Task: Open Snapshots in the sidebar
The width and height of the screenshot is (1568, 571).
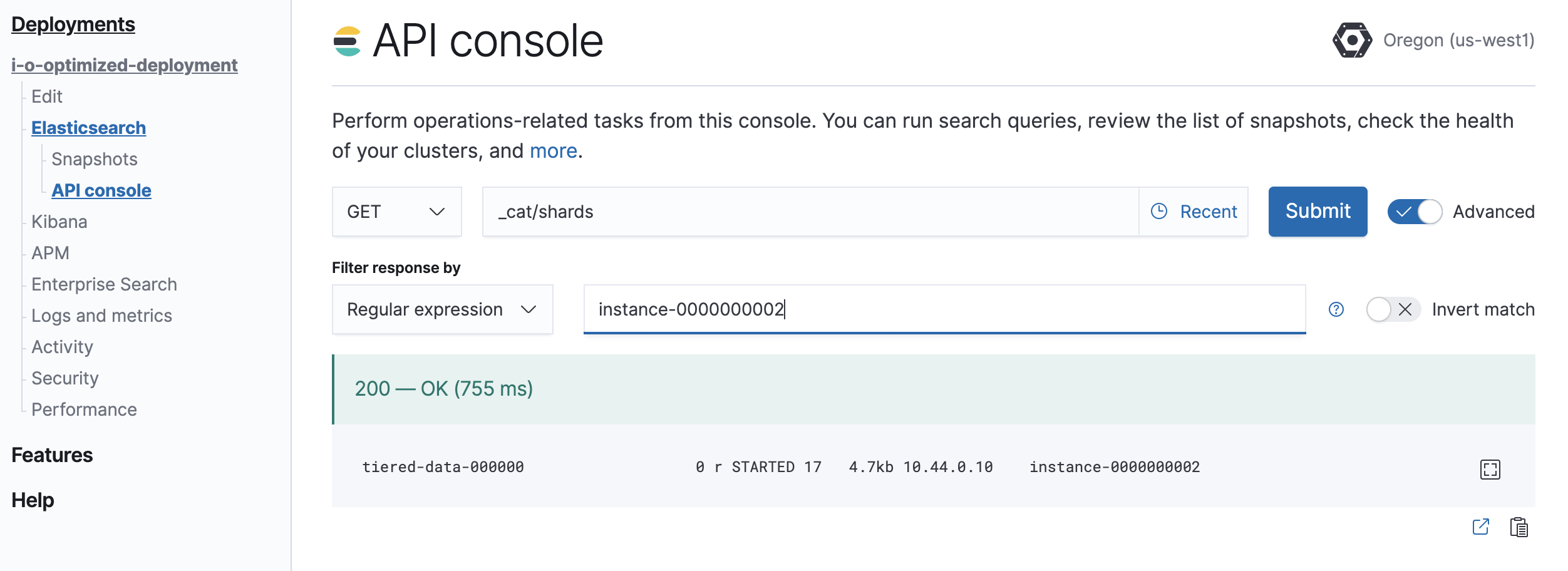Action: 95,159
